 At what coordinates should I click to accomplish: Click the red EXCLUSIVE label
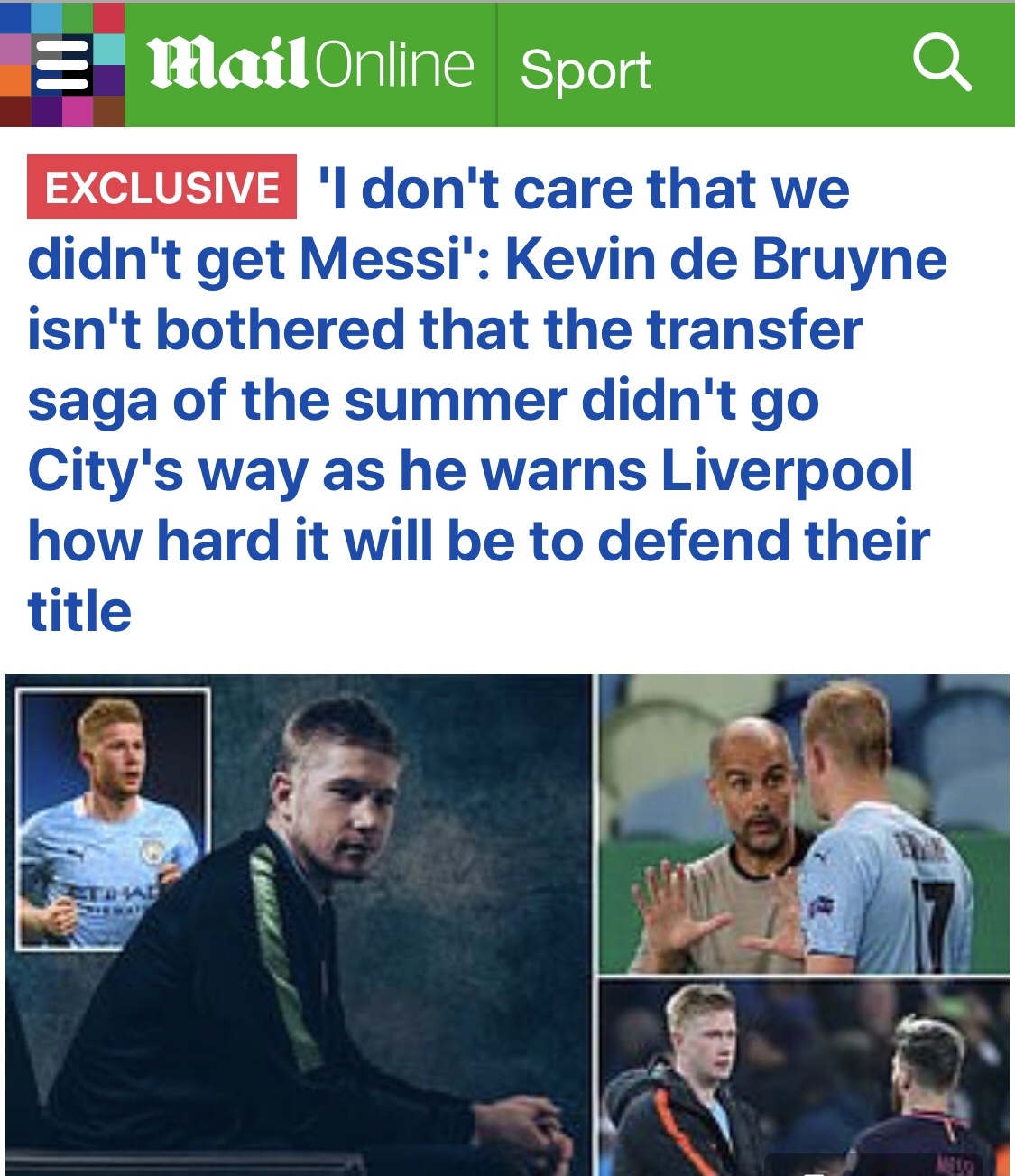(x=162, y=188)
